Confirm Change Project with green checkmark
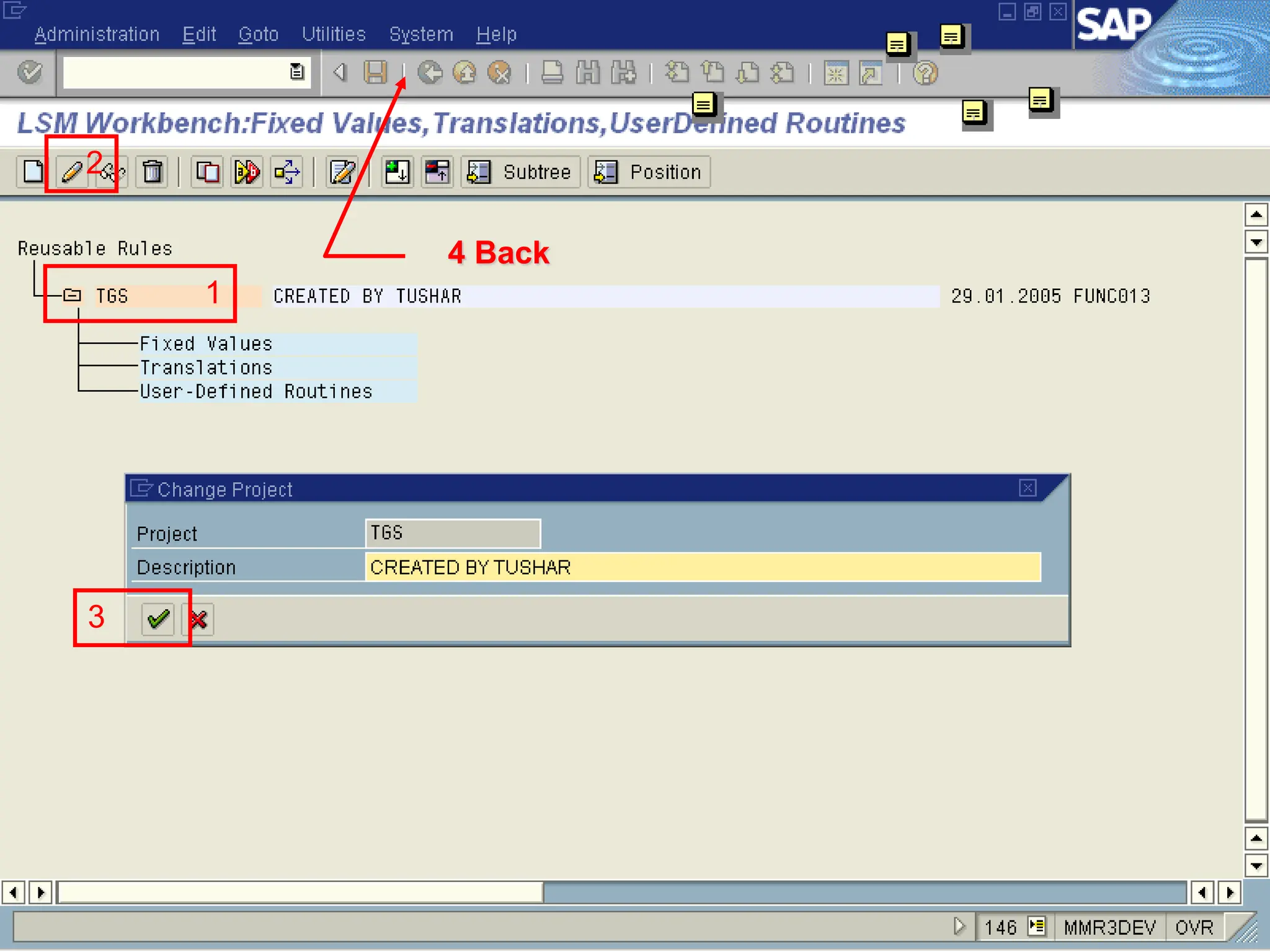 pyautogui.click(x=158, y=619)
